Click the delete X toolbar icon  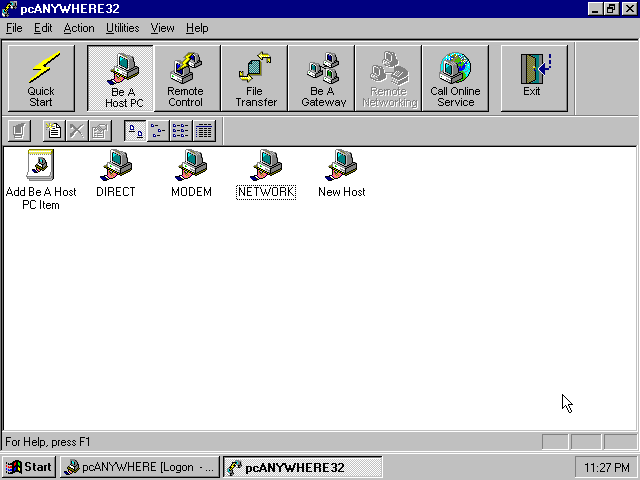[x=77, y=131]
